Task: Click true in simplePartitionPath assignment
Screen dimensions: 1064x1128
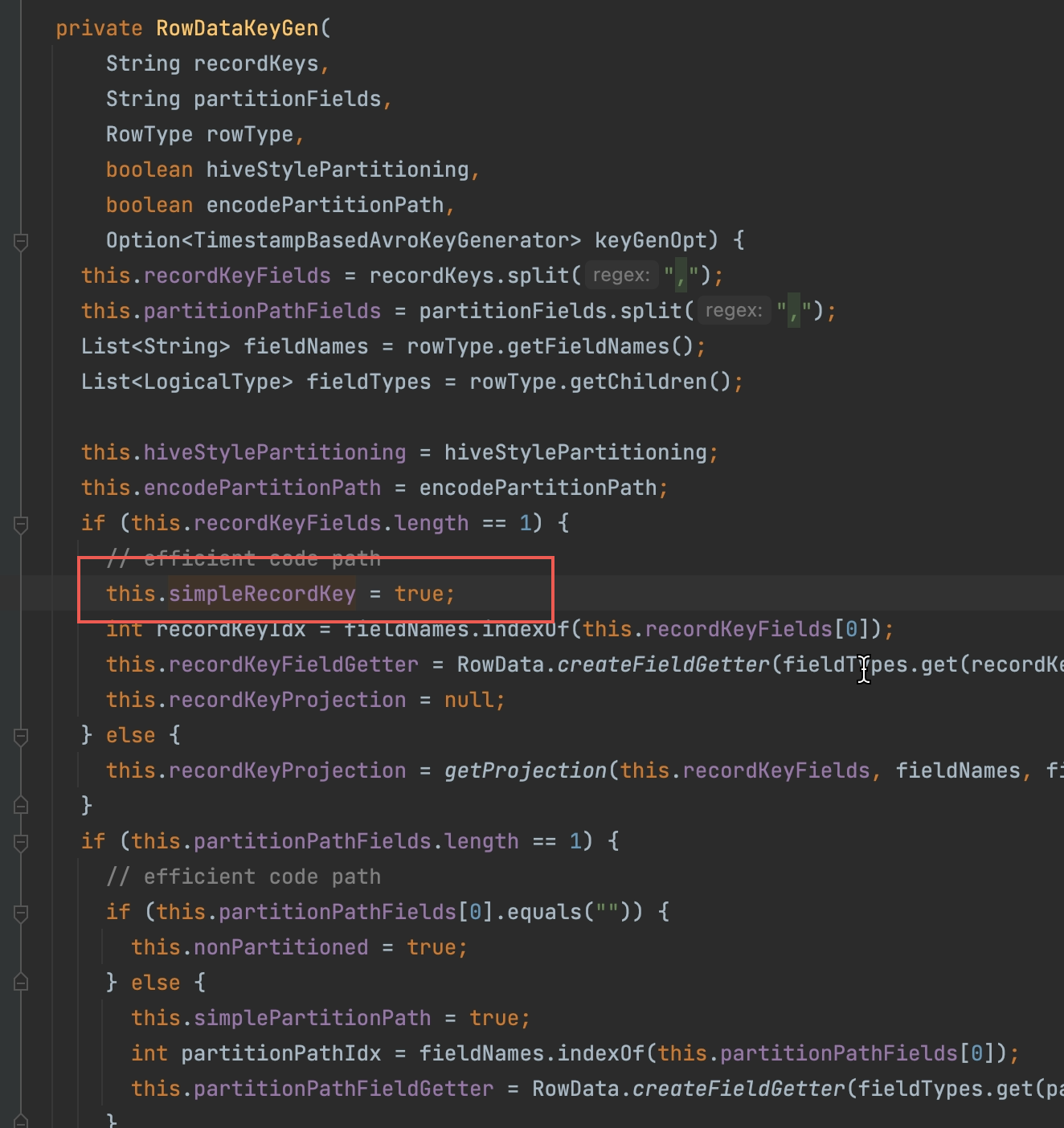Action: (494, 1018)
